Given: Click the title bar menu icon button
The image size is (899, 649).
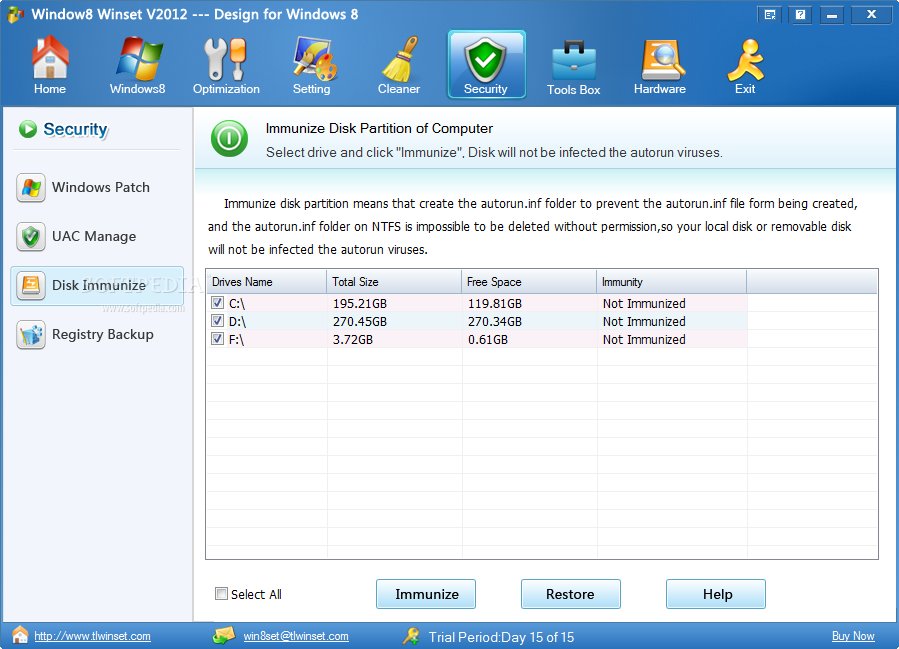Looking at the screenshot, I should (771, 15).
